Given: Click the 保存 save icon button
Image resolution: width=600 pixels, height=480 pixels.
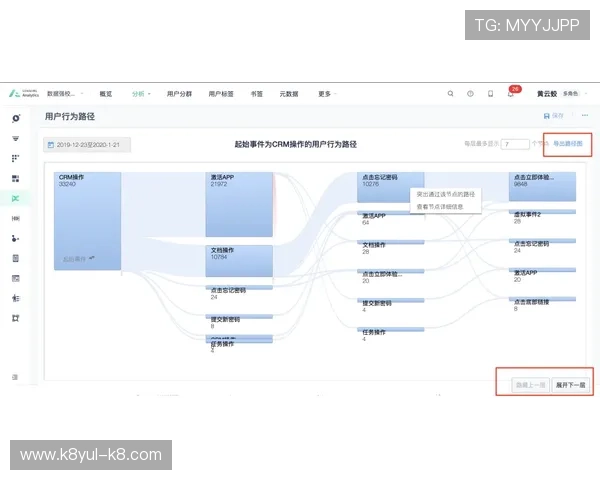Looking at the screenshot, I should [x=554, y=116].
